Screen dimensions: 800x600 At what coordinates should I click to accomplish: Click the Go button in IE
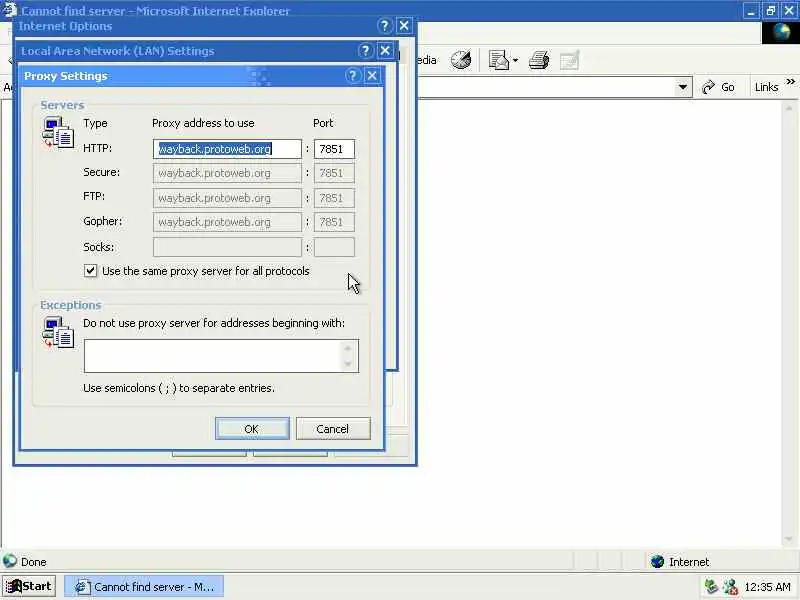coord(718,87)
